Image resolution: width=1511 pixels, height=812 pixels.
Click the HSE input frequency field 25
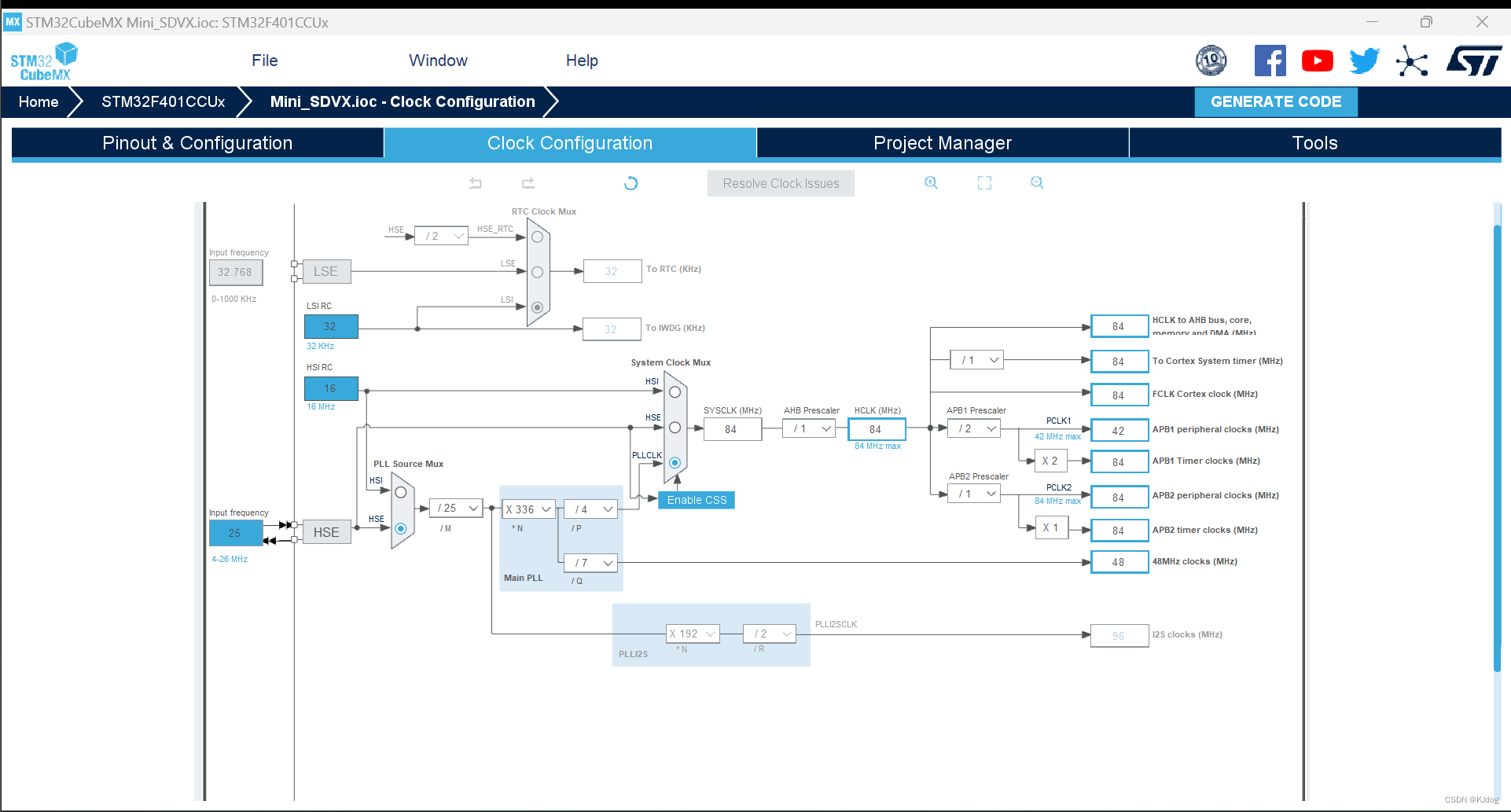(235, 533)
